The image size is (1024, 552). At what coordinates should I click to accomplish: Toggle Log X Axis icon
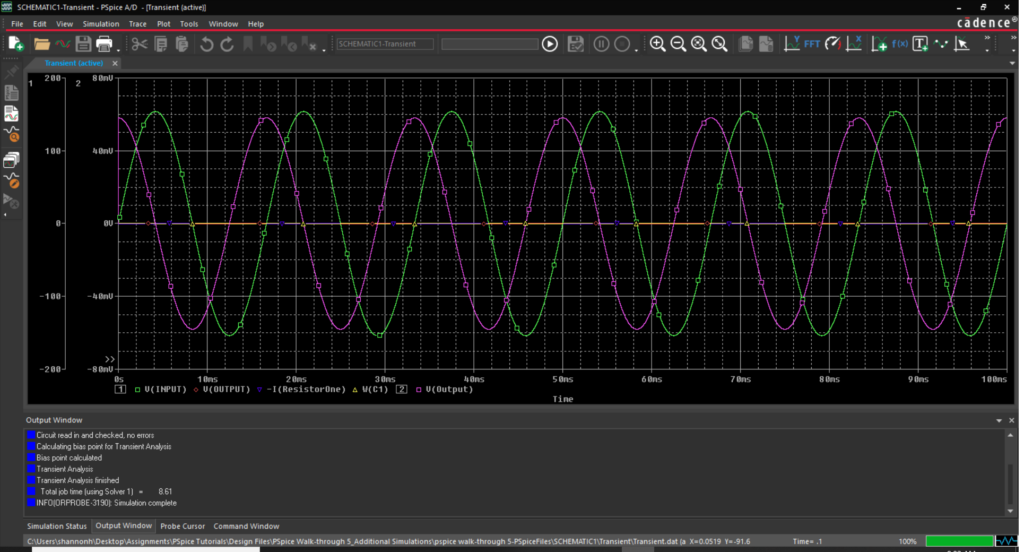click(854, 44)
